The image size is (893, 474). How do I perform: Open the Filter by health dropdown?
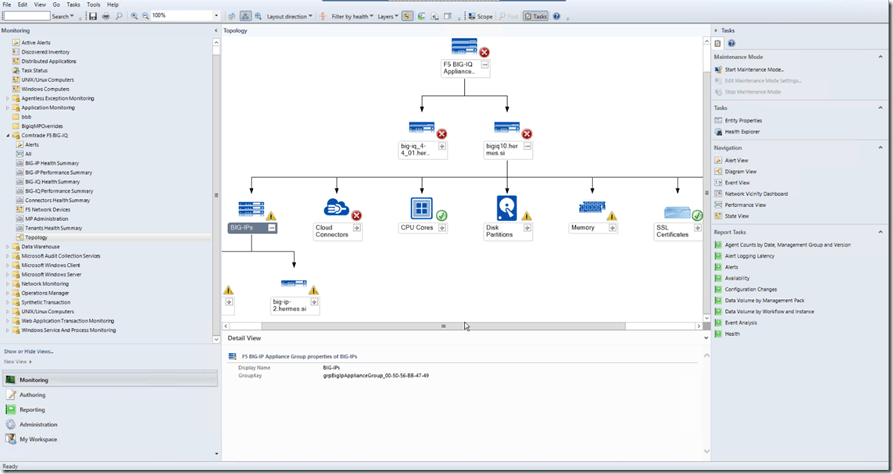[x=351, y=17]
